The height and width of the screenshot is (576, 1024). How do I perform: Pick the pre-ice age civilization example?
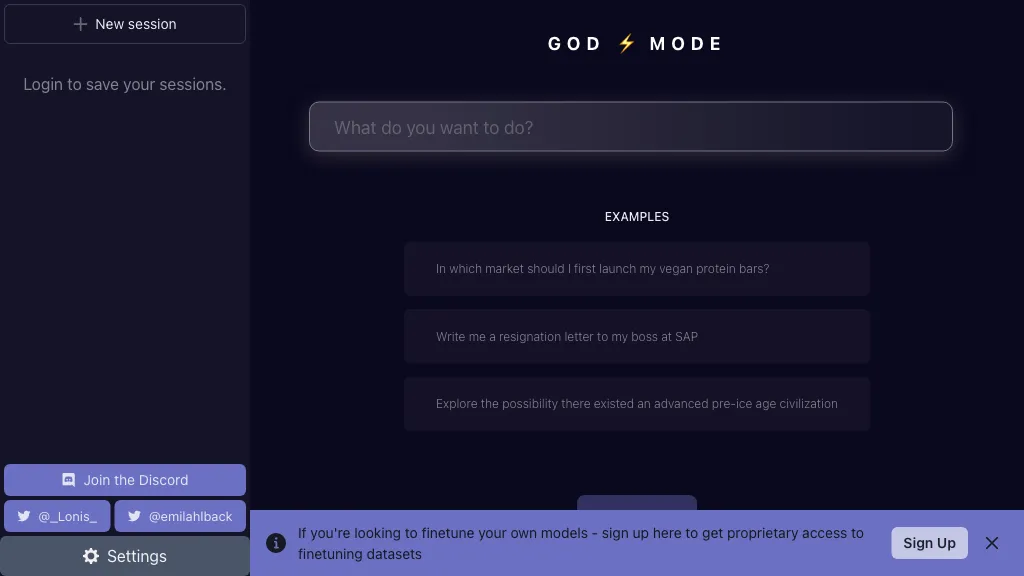637,404
